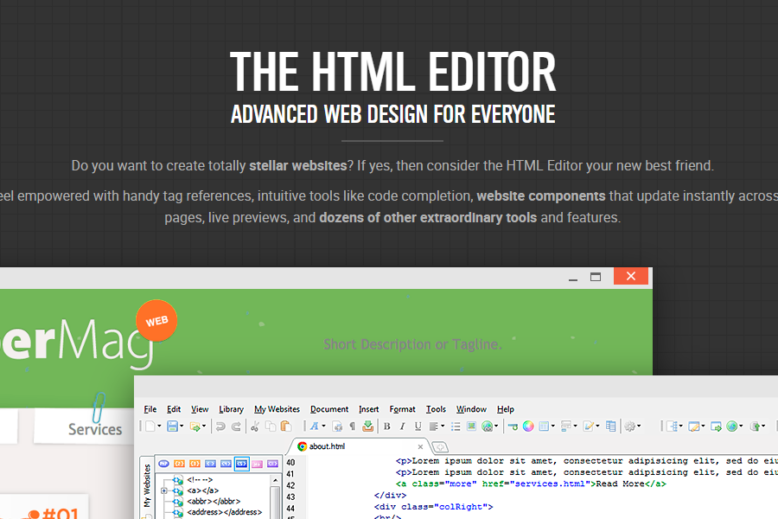778x519 pixels.
Task: Switch to the about.html editor tab
Action: 358,446
